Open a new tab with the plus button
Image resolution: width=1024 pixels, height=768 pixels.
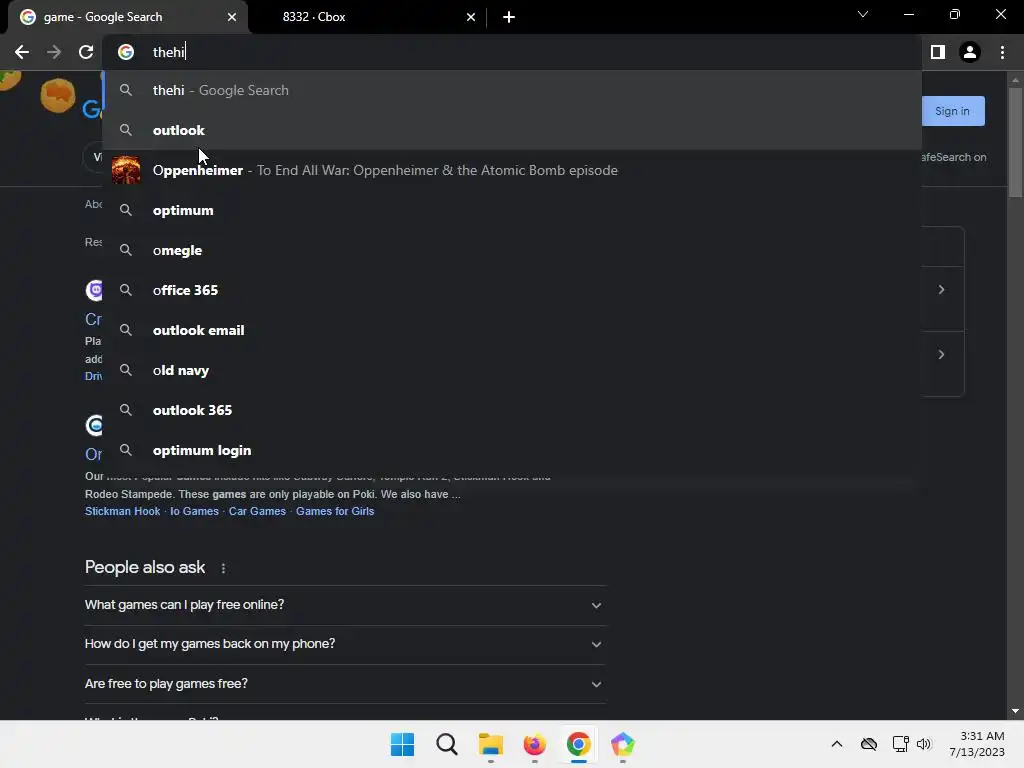coord(509,17)
